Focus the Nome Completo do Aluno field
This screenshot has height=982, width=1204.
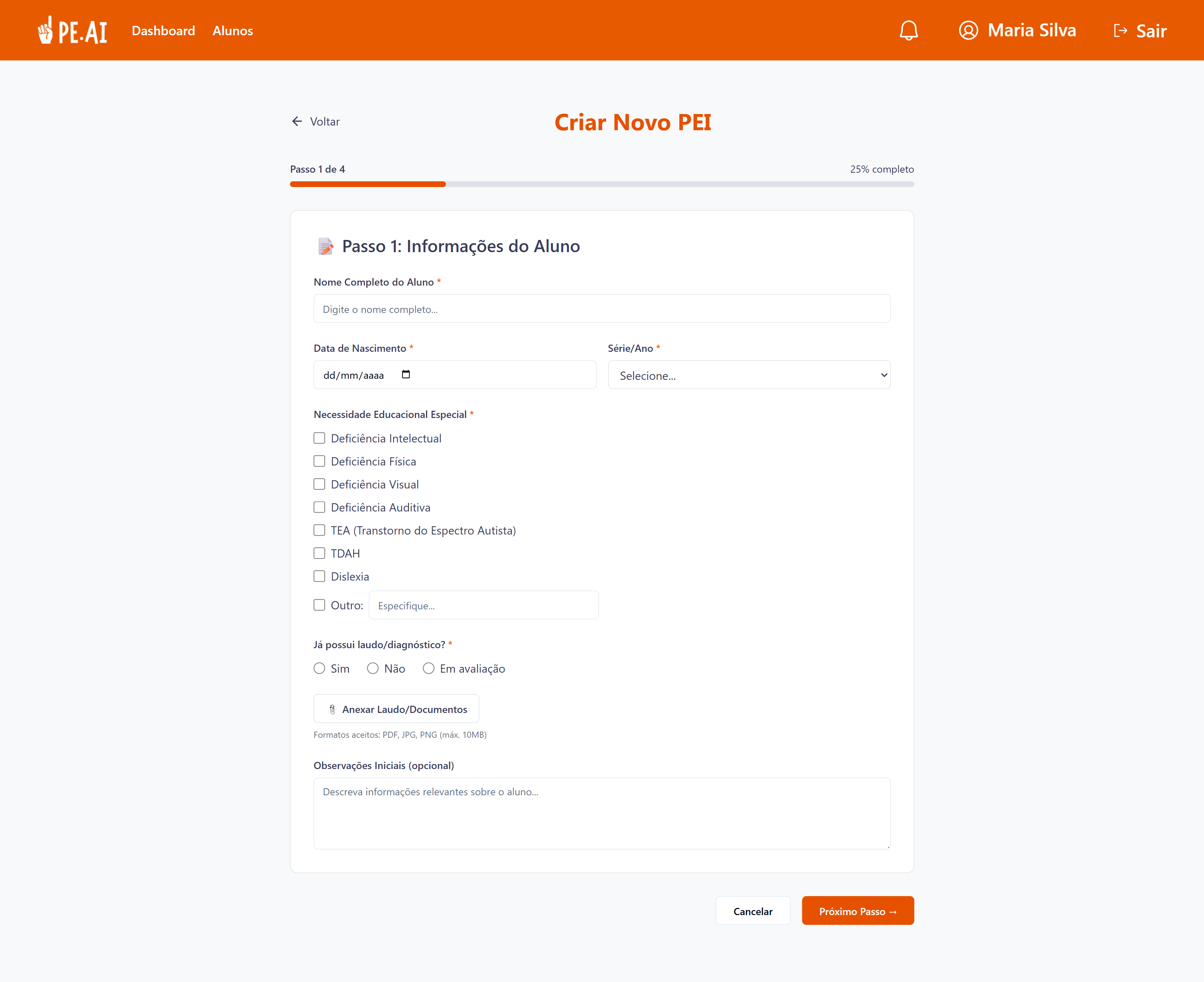(602, 309)
